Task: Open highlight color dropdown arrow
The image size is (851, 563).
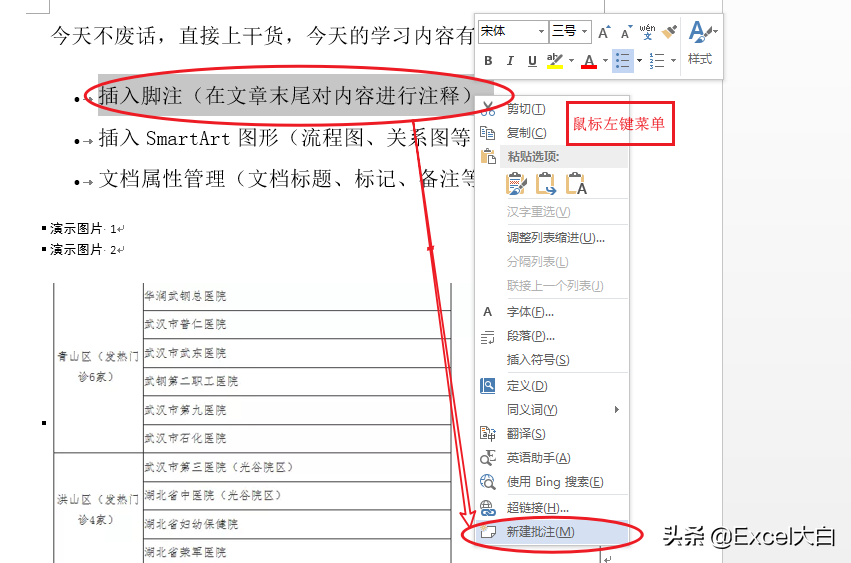Action: tap(571, 61)
